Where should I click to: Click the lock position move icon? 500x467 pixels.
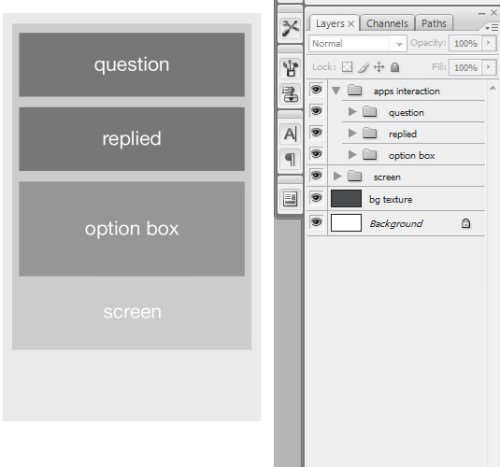tap(379, 67)
